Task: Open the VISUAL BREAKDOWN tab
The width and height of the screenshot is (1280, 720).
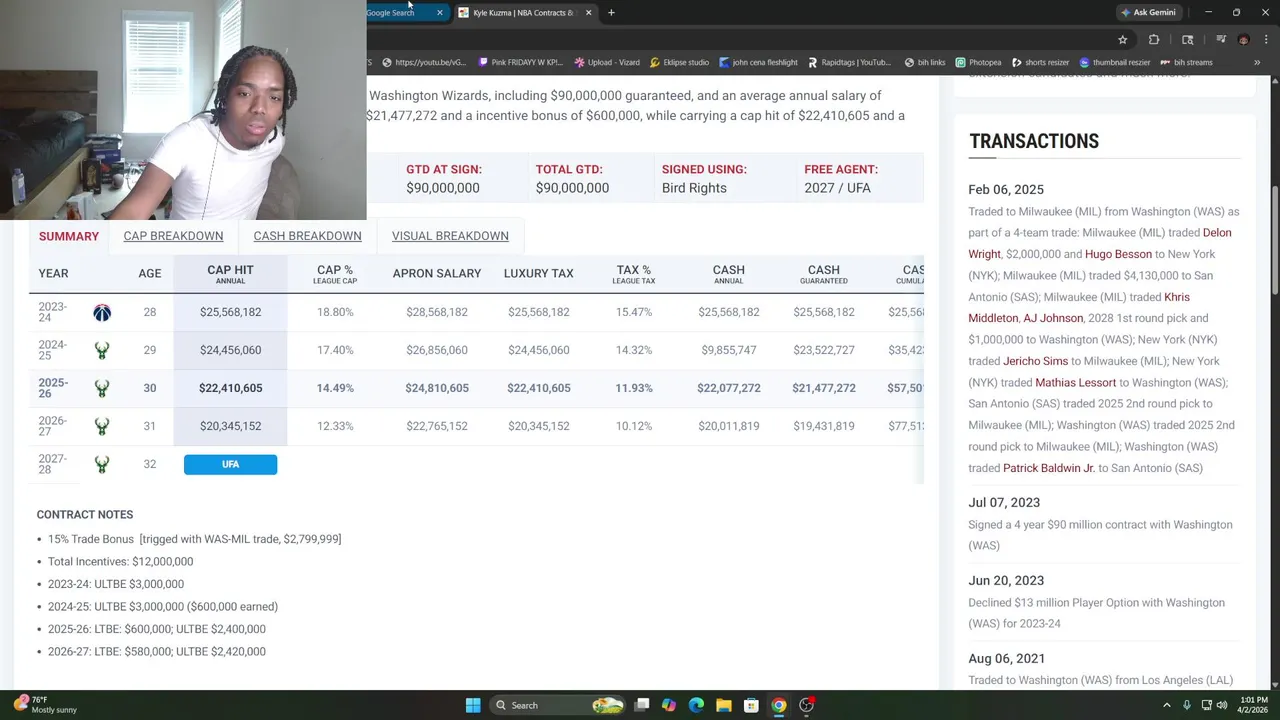Action: coord(450,236)
